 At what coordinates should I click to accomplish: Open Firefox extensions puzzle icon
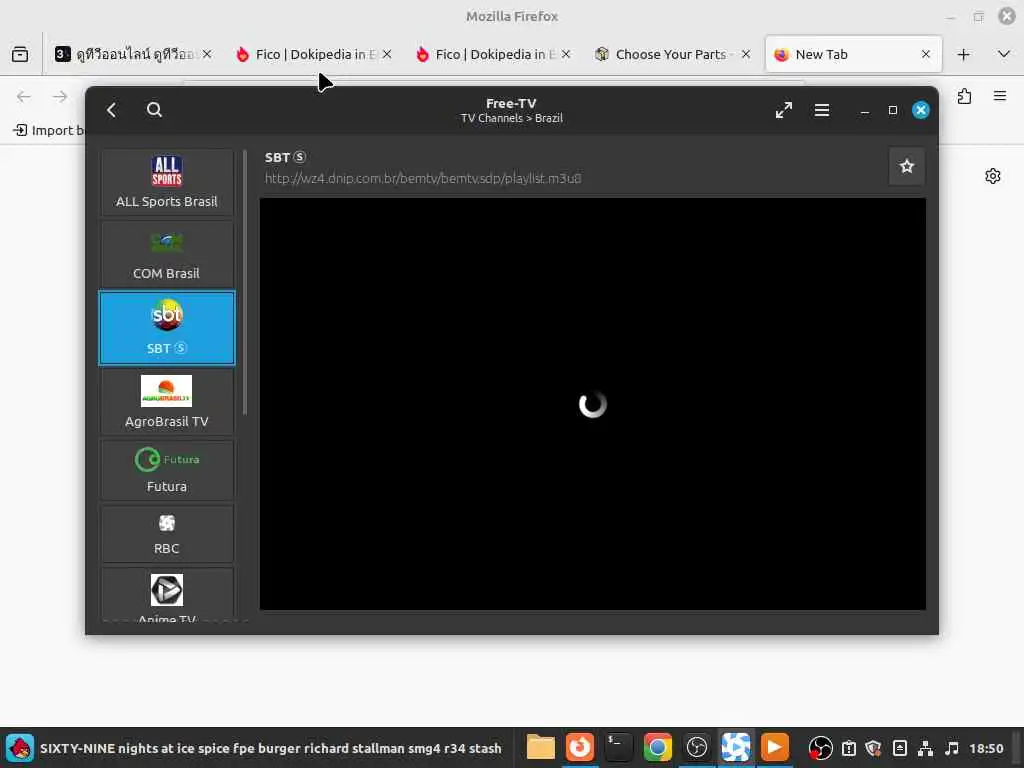pyautogui.click(x=964, y=97)
